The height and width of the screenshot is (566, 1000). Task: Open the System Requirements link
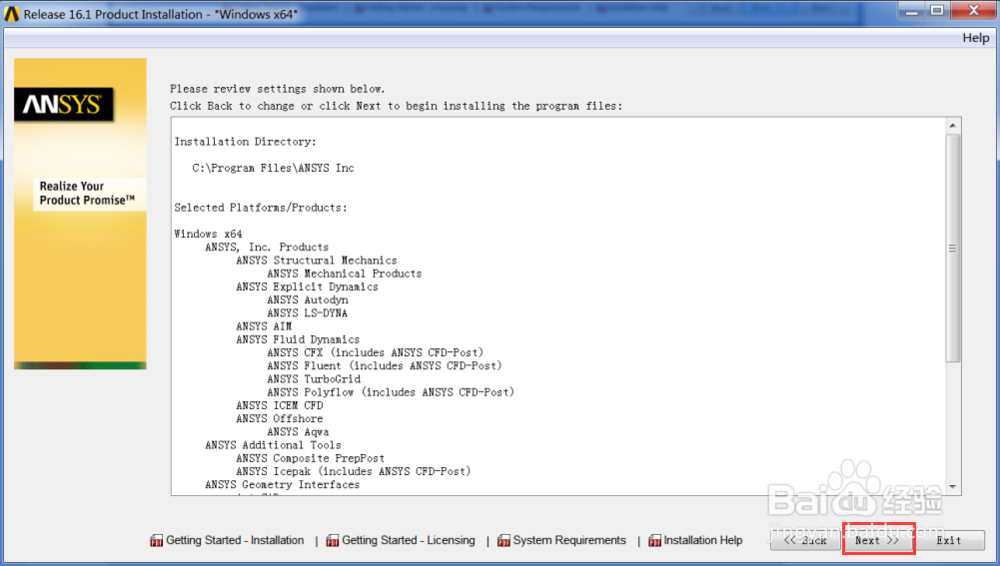pyautogui.click(x=570, y=540)
